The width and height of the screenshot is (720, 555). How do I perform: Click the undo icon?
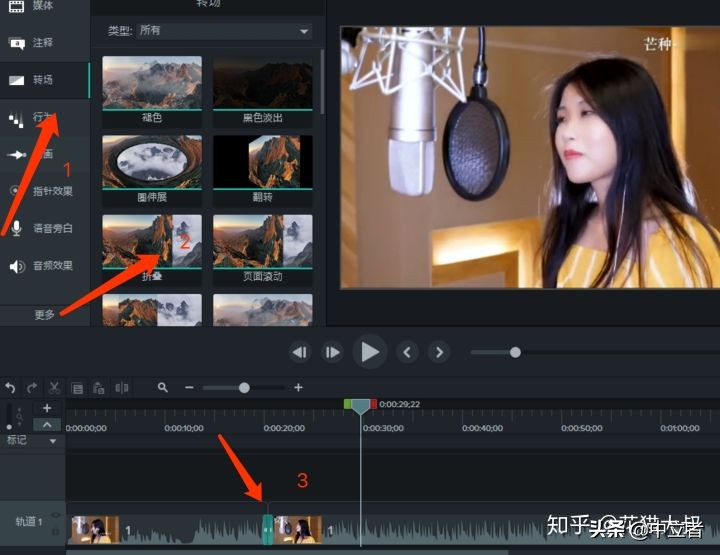(10, 388)
